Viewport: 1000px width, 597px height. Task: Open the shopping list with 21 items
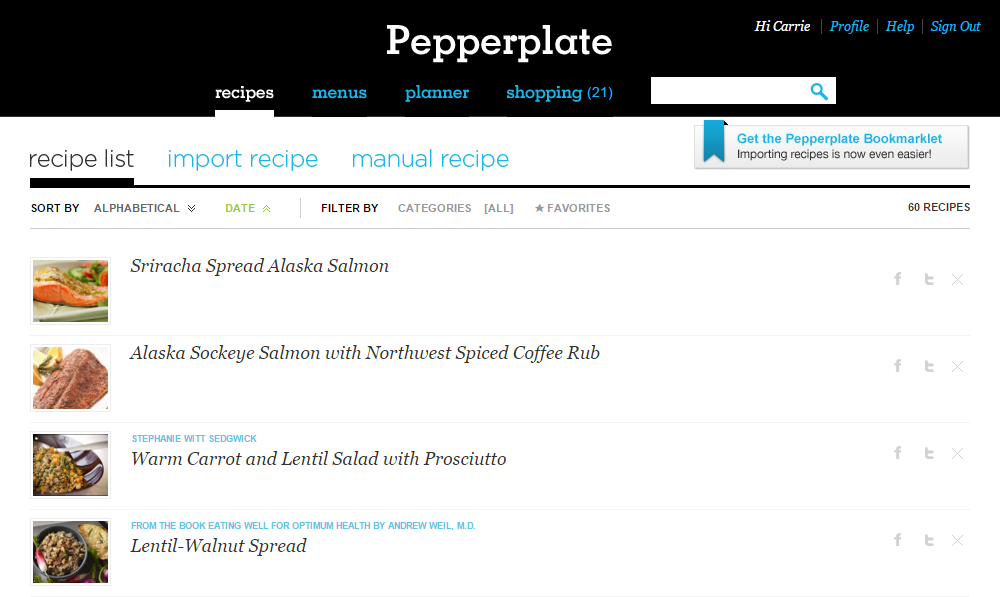(x=559, y=93)
